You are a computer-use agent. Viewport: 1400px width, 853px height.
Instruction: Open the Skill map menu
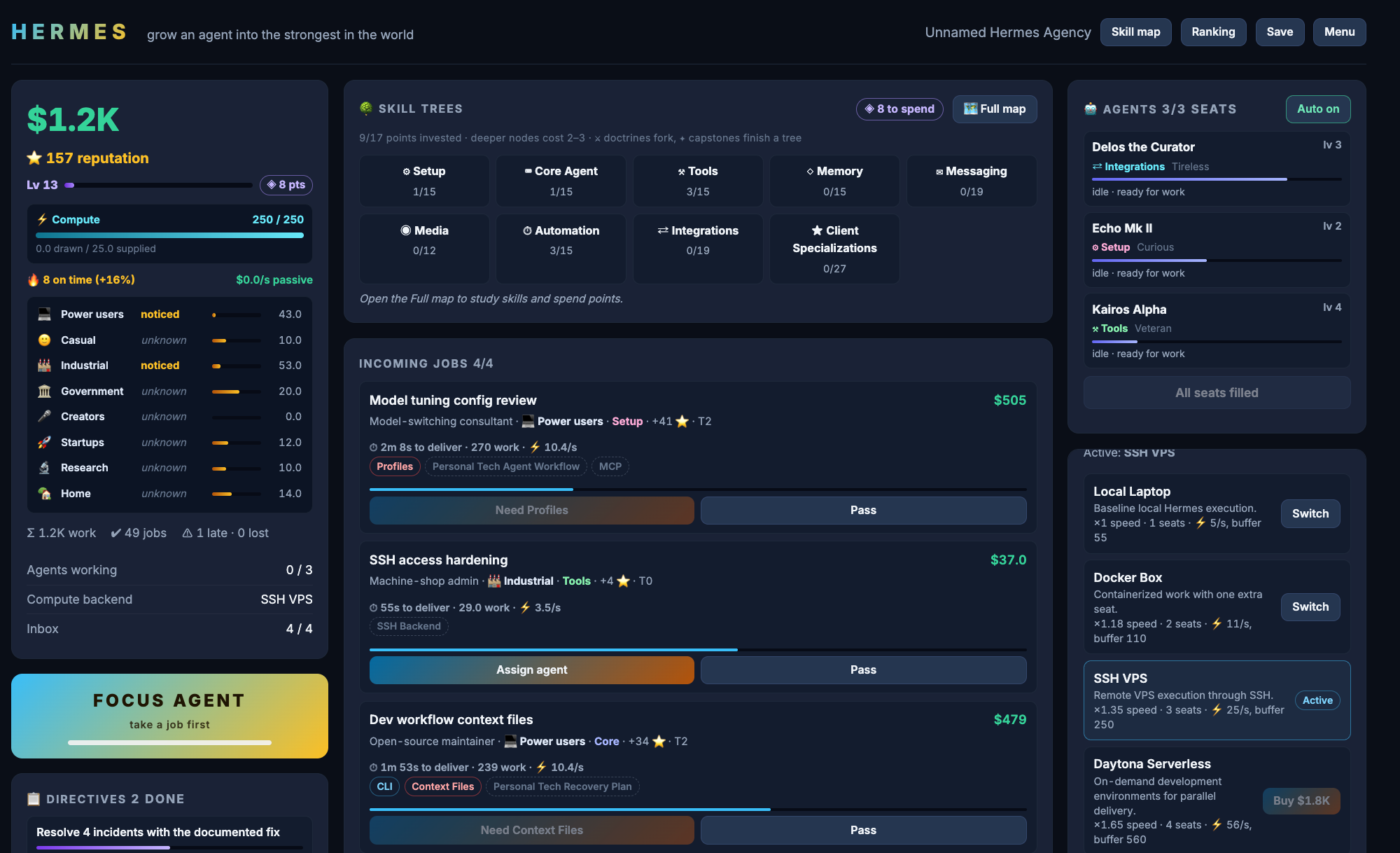pos(1135,32)
